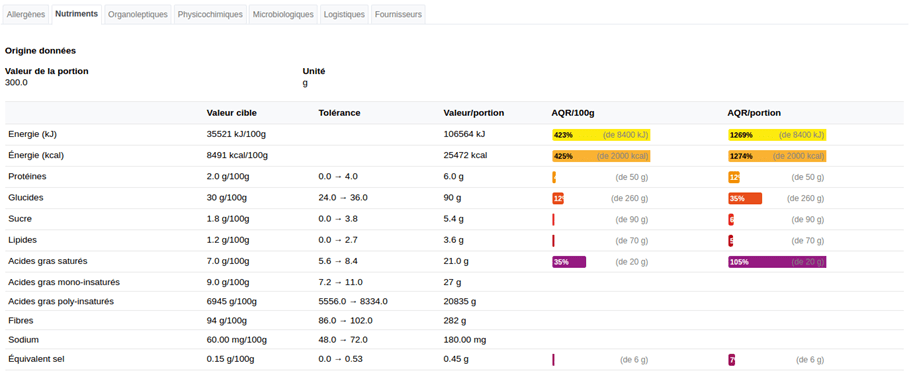Image resolution: width=915 pixels, height=375 pixels.
Task: Click the value 9.0 g/100g
Action: pyautogui.click(x=228, y=282)
